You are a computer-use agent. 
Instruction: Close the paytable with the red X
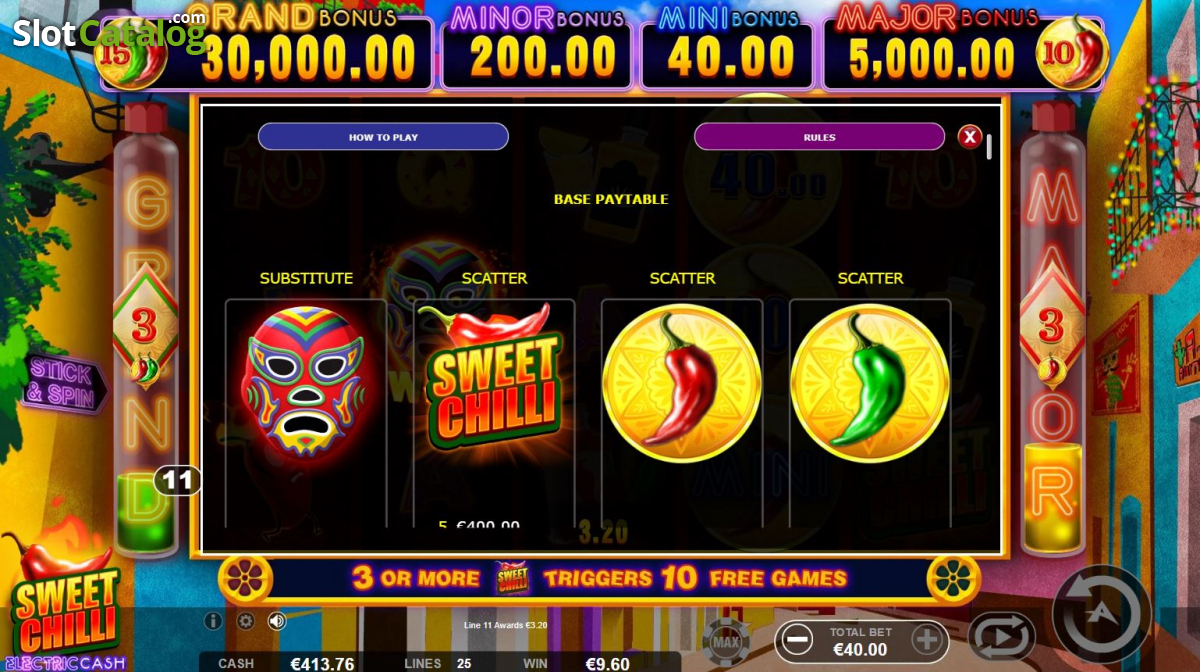(969, 137)
